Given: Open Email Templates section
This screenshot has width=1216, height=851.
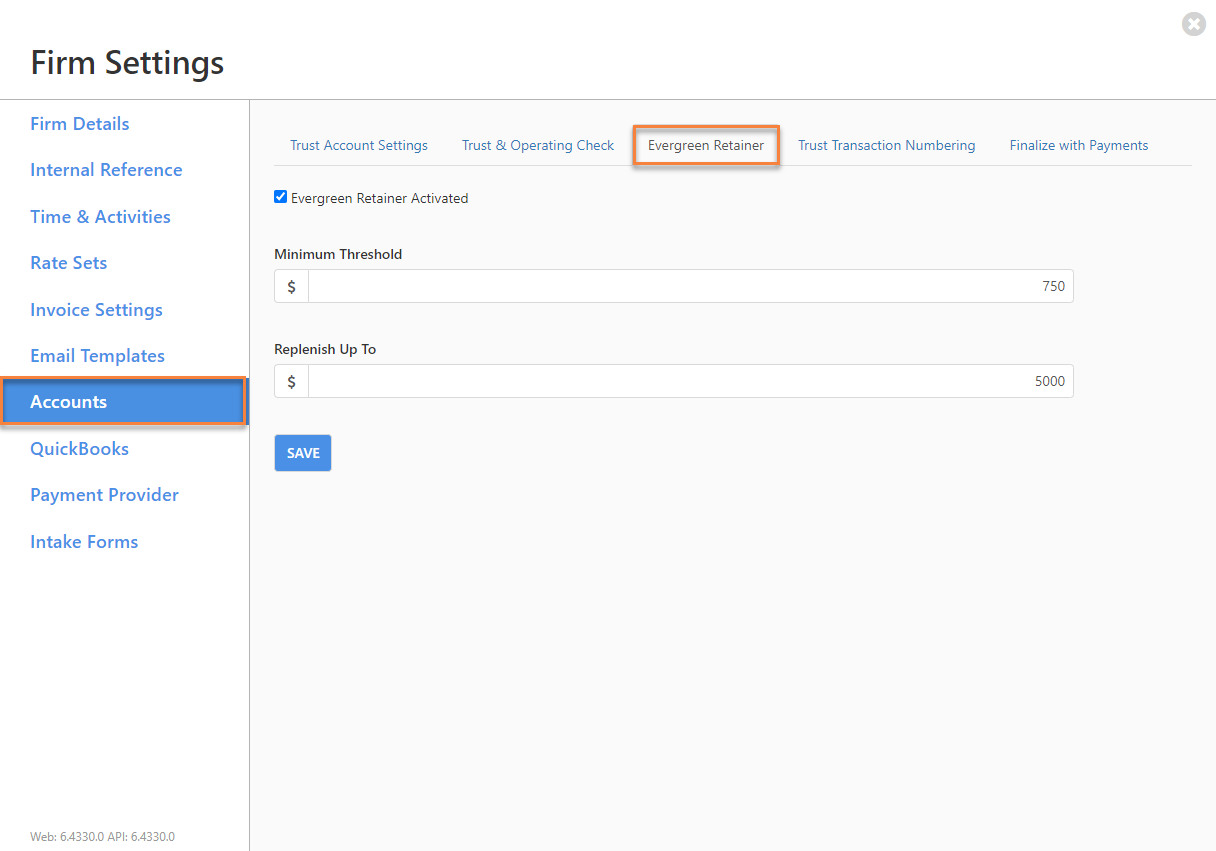Looking at the screenshot, I should tap(97, 356).
